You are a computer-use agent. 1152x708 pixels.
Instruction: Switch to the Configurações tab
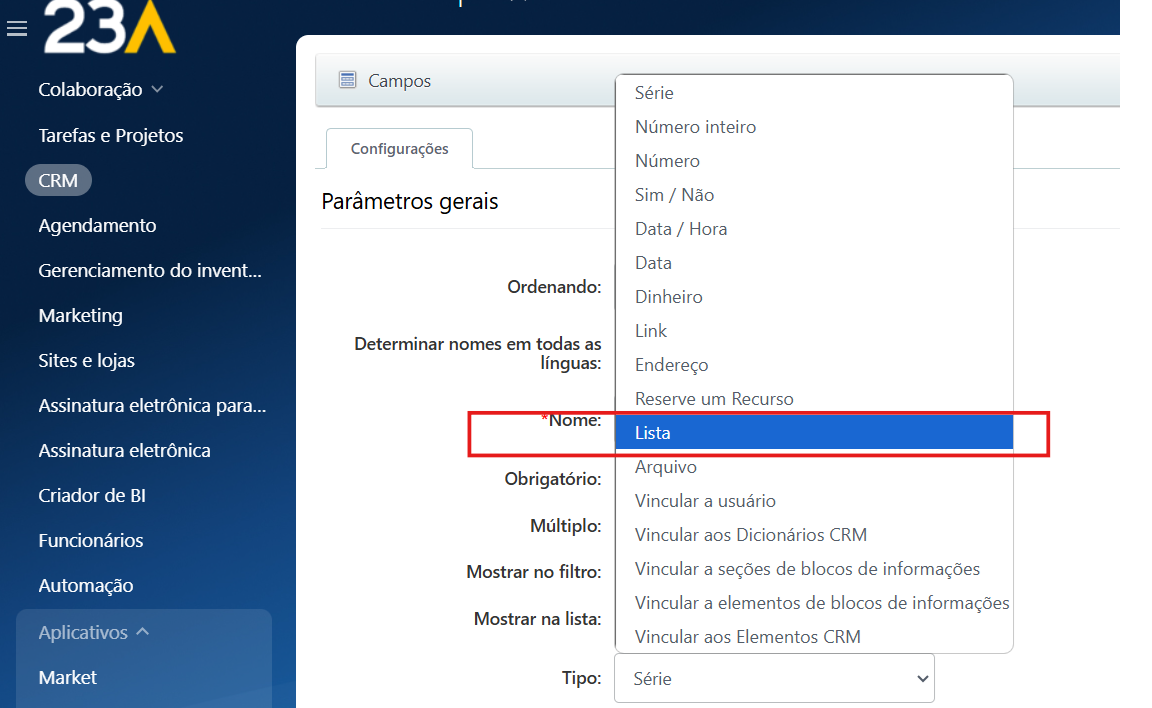click(x=399, y=149)
